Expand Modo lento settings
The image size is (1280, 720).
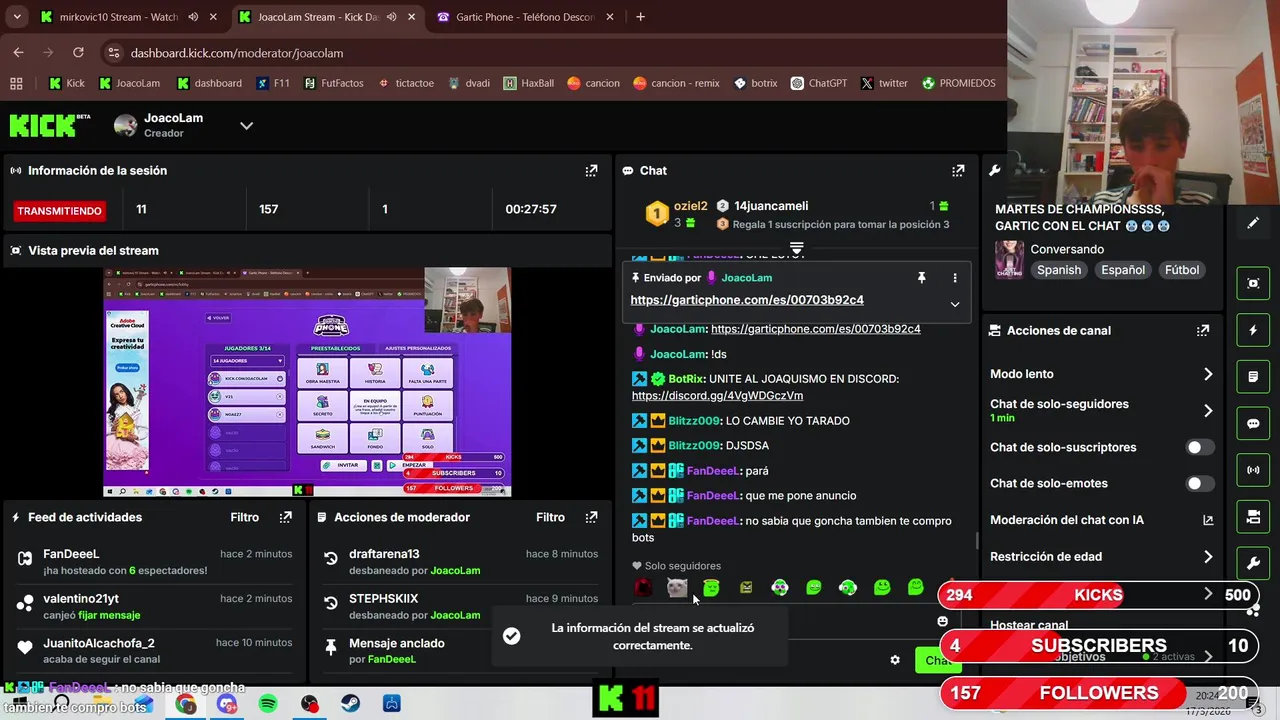(x=1208, y=374)
